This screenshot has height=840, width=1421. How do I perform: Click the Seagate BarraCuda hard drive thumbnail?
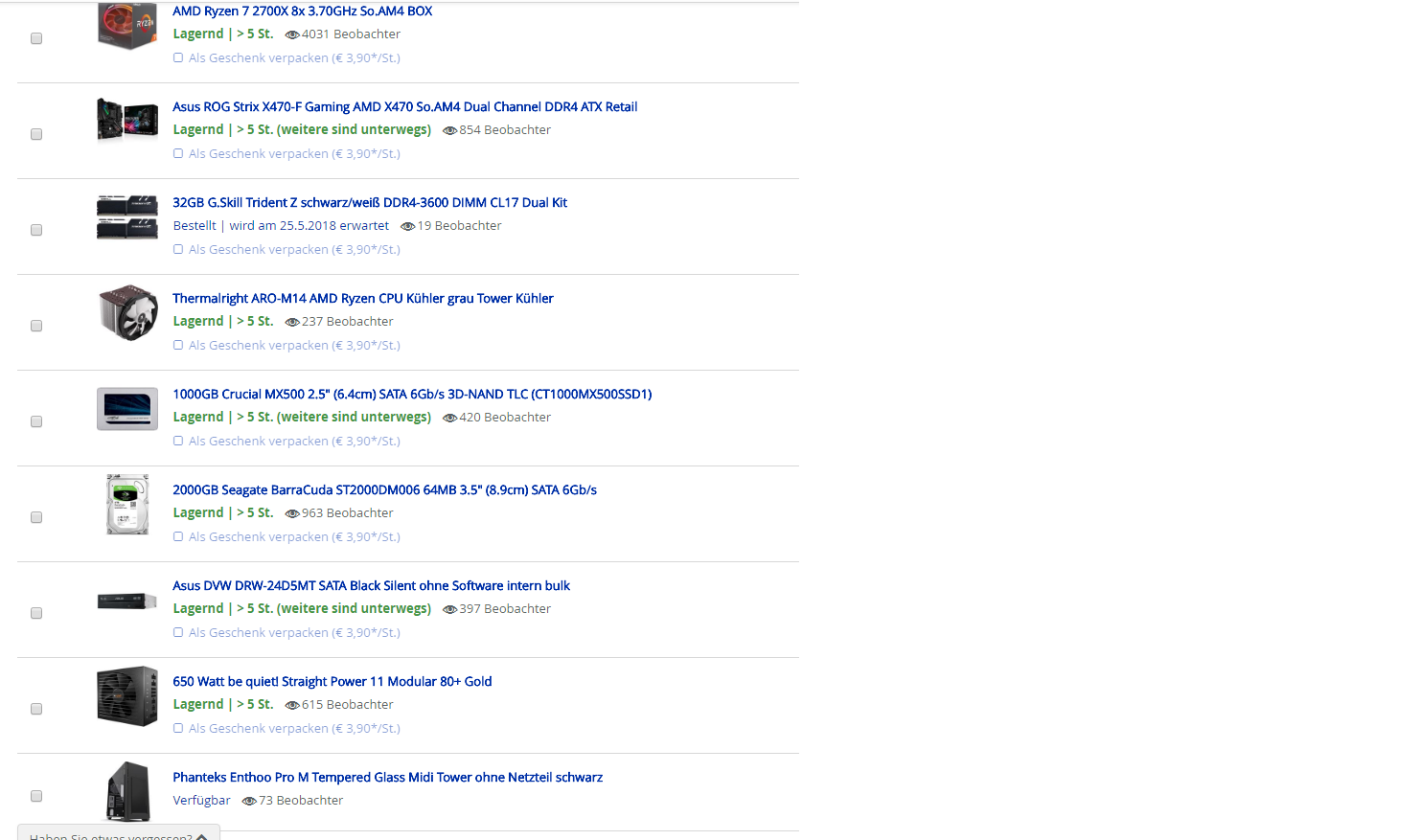(x=127, y=504)
